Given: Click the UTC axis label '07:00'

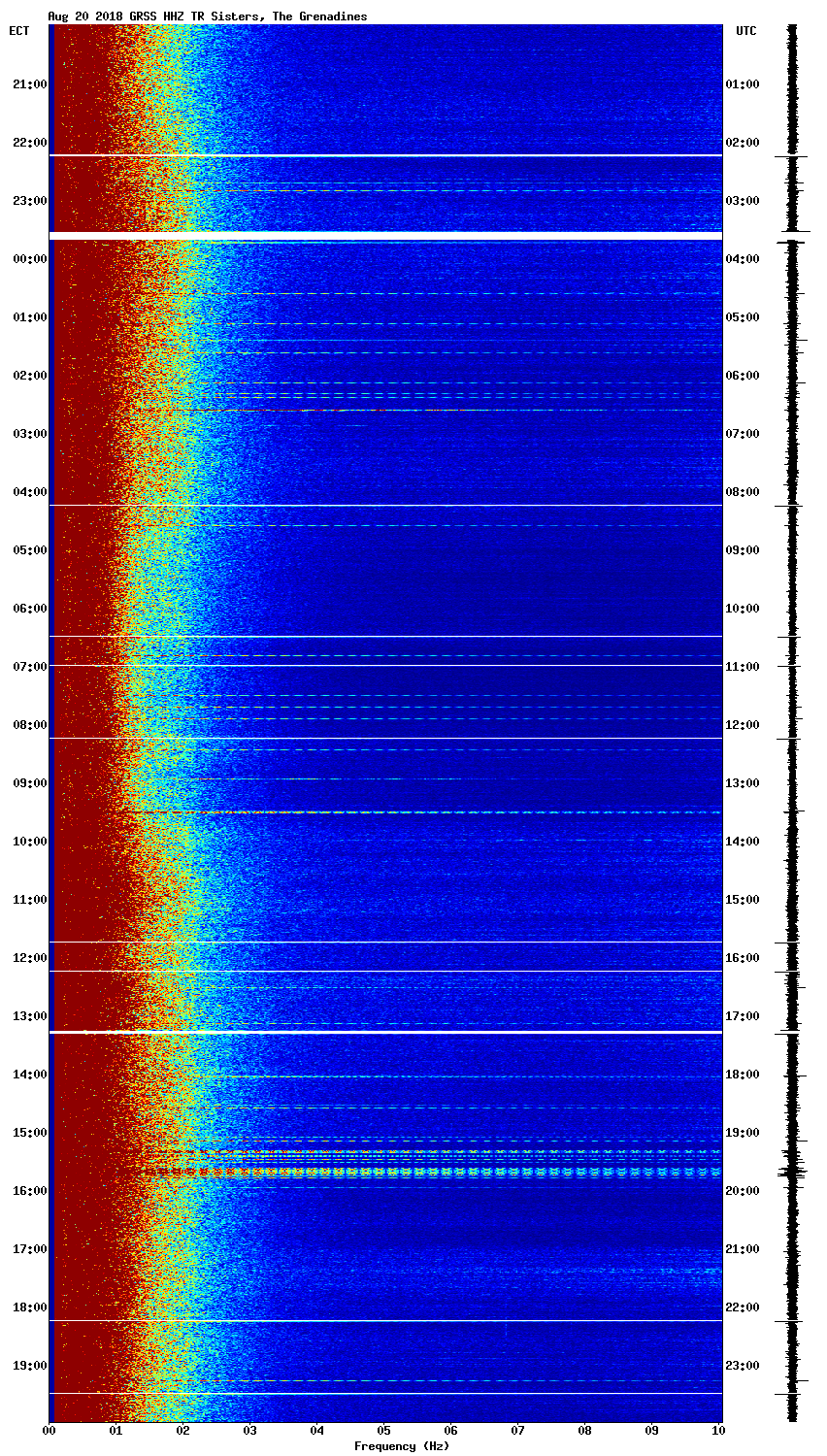Looking at the screenshot, I should [743, 434].
